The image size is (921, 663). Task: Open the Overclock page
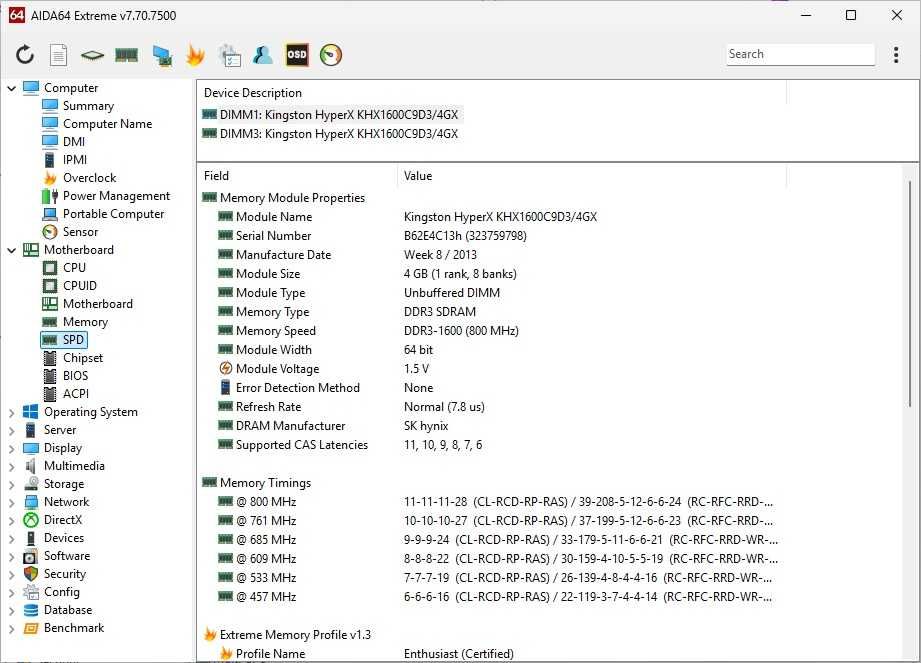[x=89, y=178]
